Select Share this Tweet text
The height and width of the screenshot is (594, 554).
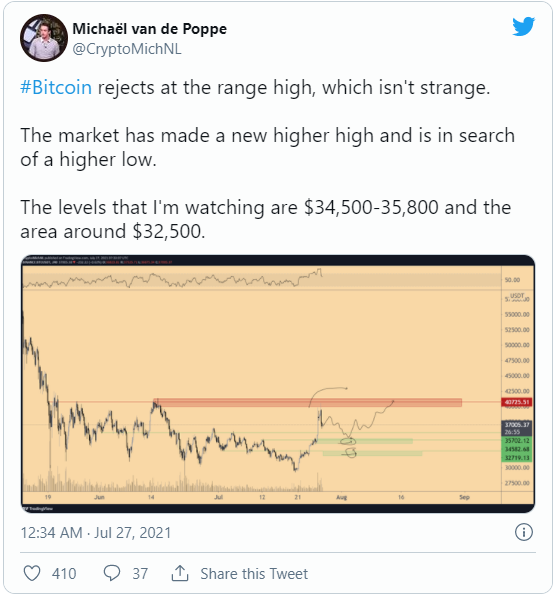coord(254,574)
